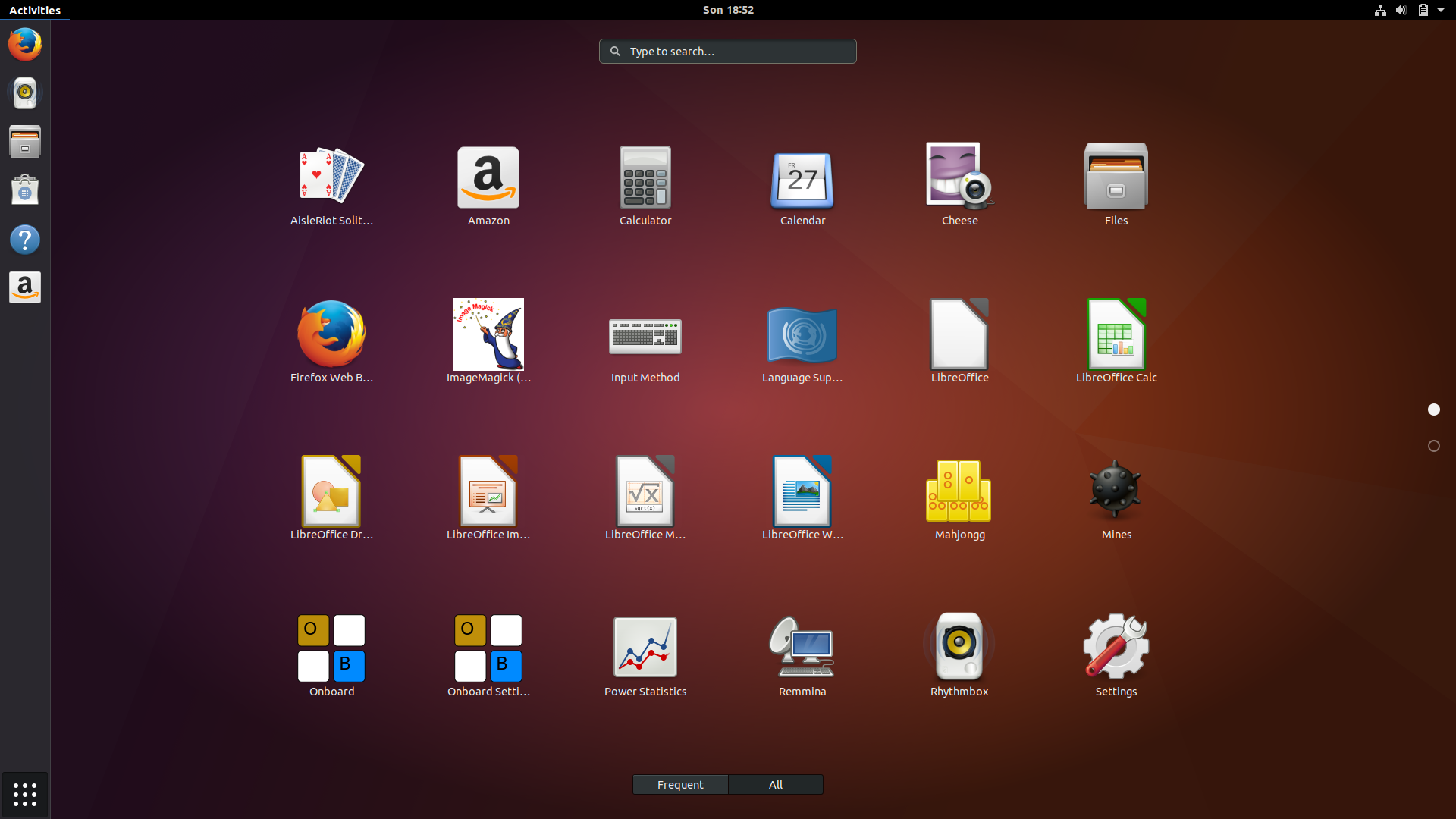Image resolution: width=1456 pixels, height=819 pixels.
Task: Open Mines game icon
Action: coord(1116,491)
